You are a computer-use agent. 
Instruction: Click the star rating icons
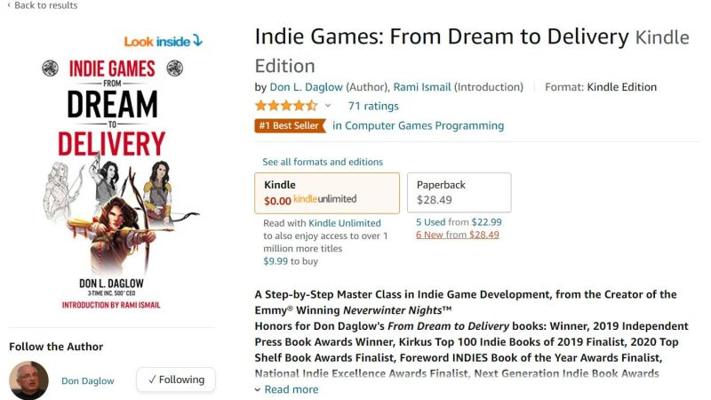click(286, 105)
